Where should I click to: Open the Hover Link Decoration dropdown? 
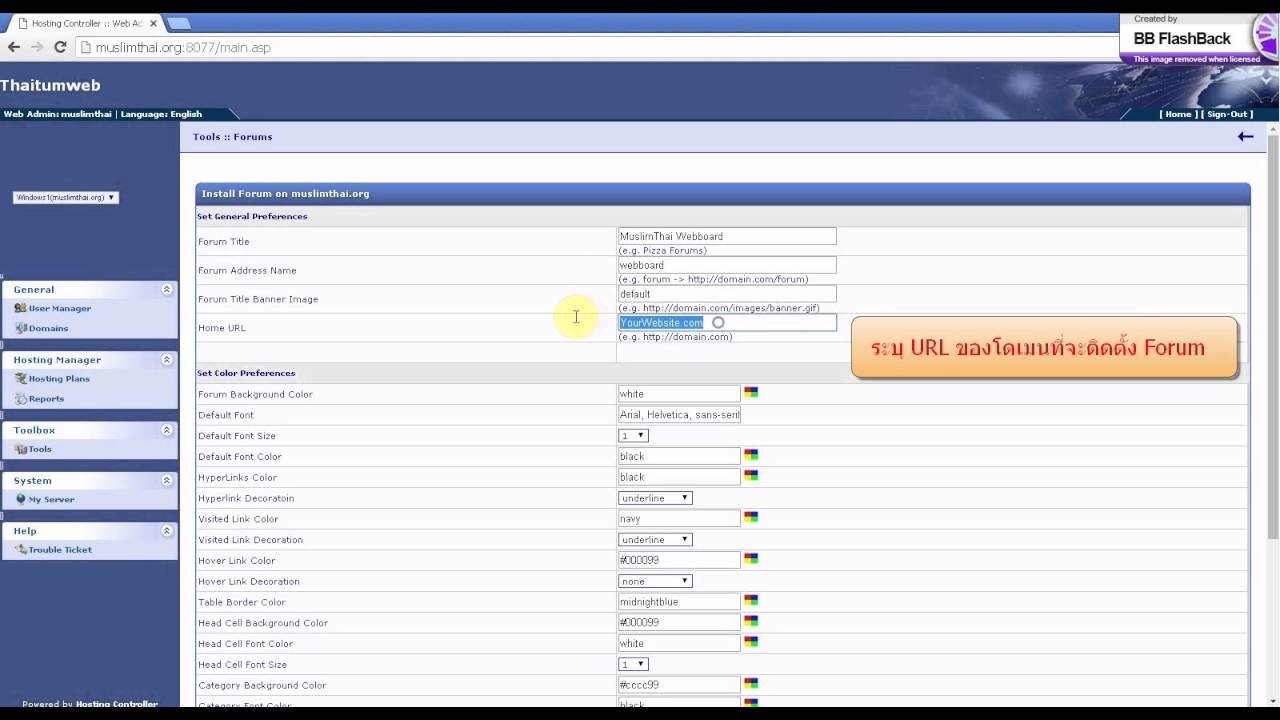coord(655,581)
